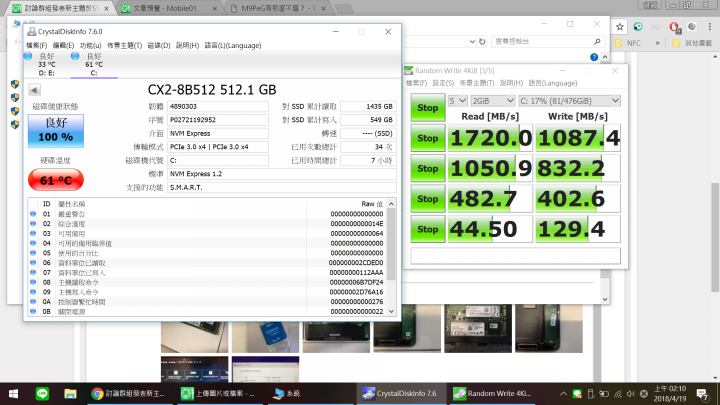
Task: Open the blue SSD box photo thumbnail
Action: 265,337
